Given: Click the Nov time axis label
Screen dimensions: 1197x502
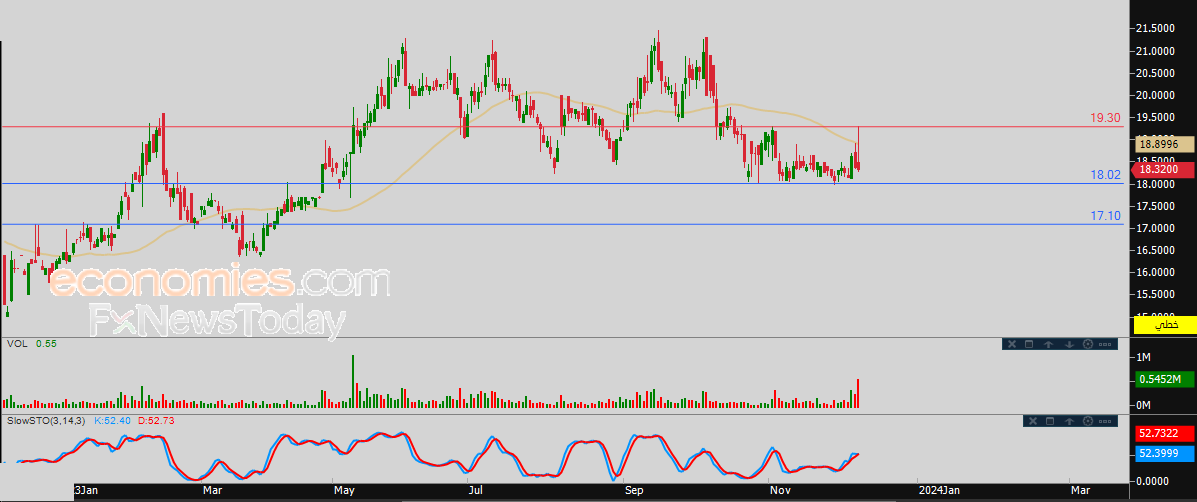Looking at the screenshot, I should click(779, 490).
